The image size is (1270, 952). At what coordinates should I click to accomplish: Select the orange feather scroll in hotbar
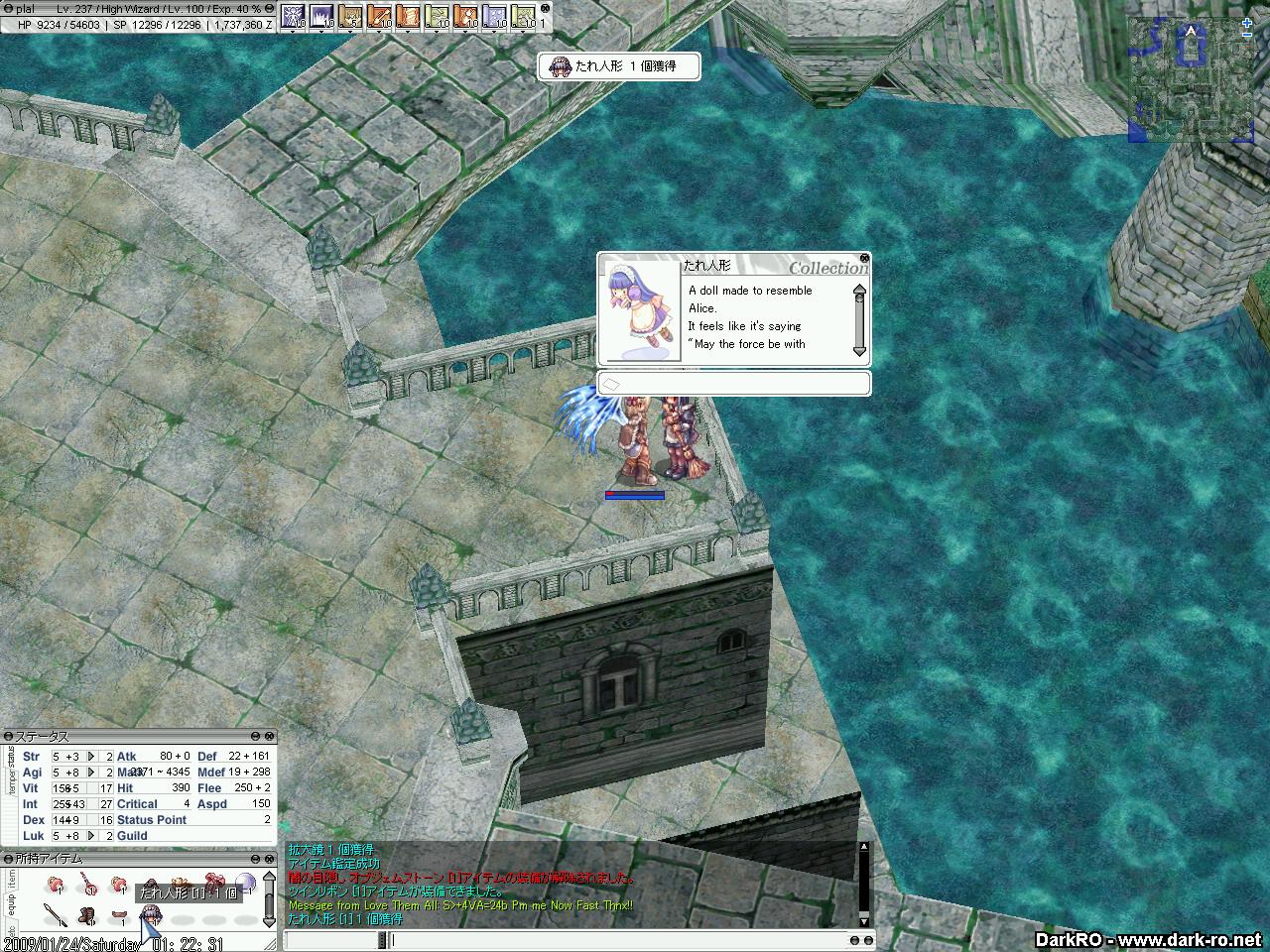(380, 16)
